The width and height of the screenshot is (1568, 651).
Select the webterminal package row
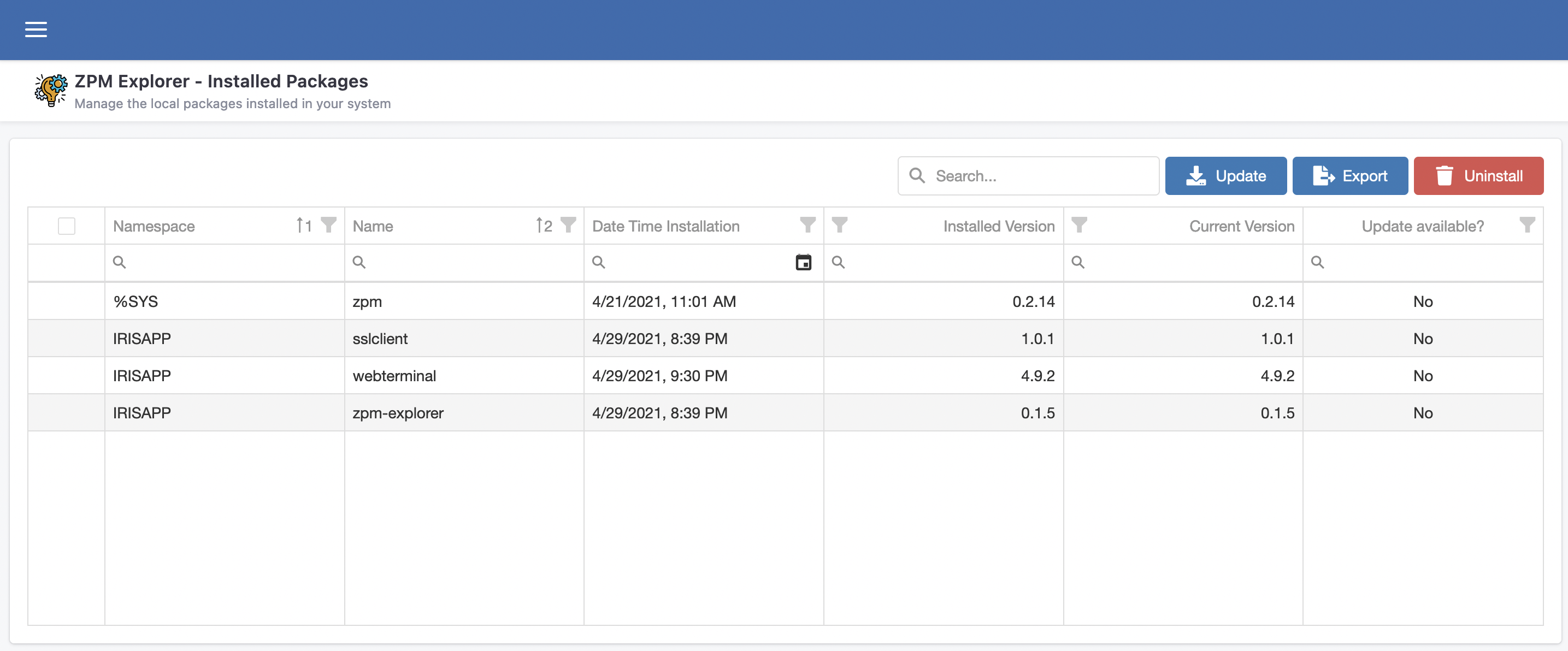coord(394,375)
